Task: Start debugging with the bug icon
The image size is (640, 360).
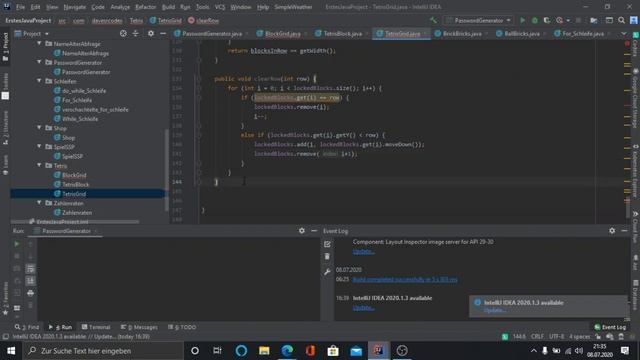Action: (534, 20)
